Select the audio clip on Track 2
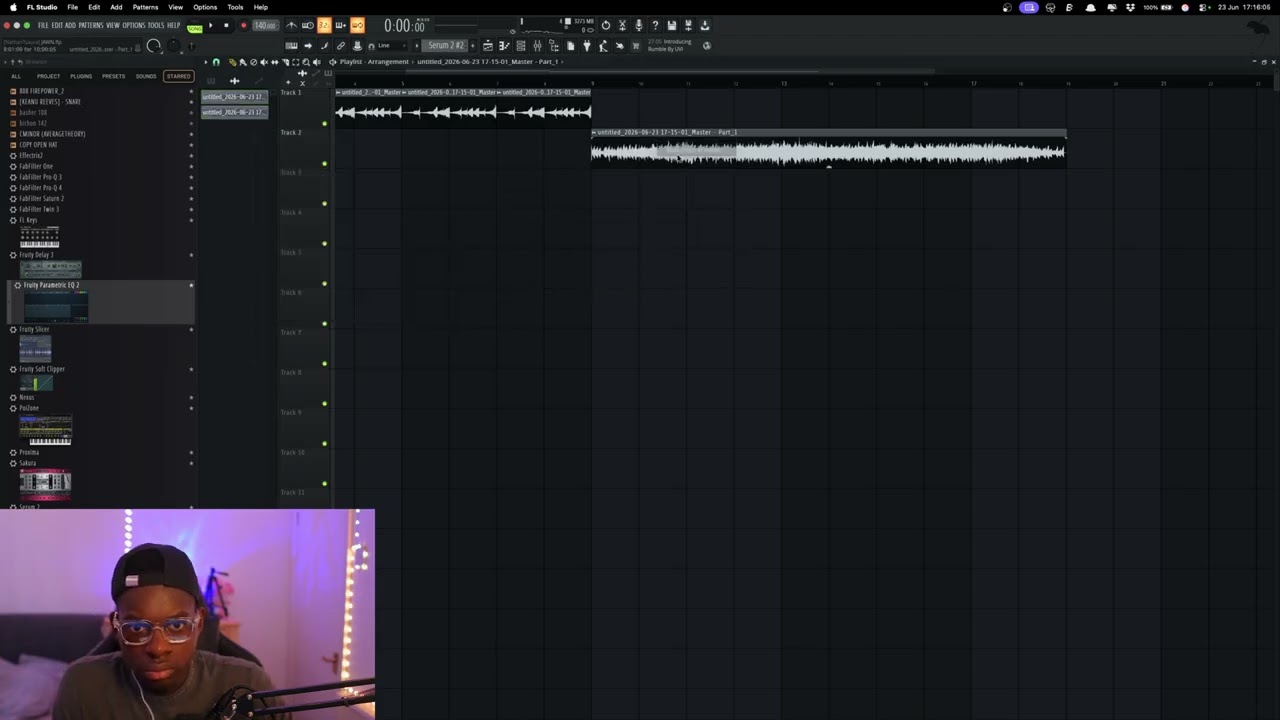This screenshot has height=720, width=1280. (x=828, y=146)
